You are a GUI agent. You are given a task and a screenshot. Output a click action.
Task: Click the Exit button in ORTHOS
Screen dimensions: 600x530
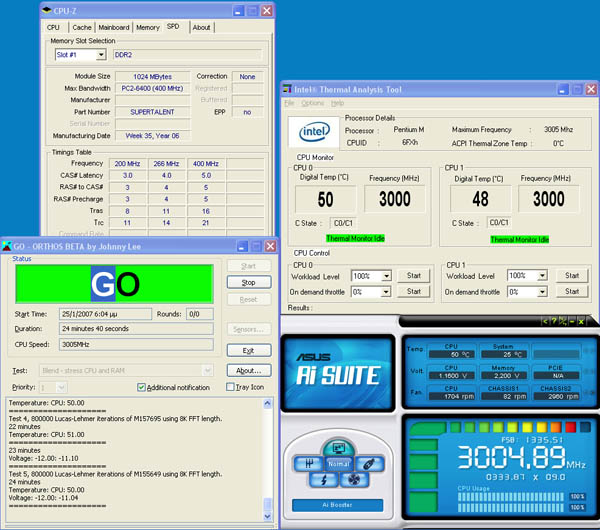point(249,350)
